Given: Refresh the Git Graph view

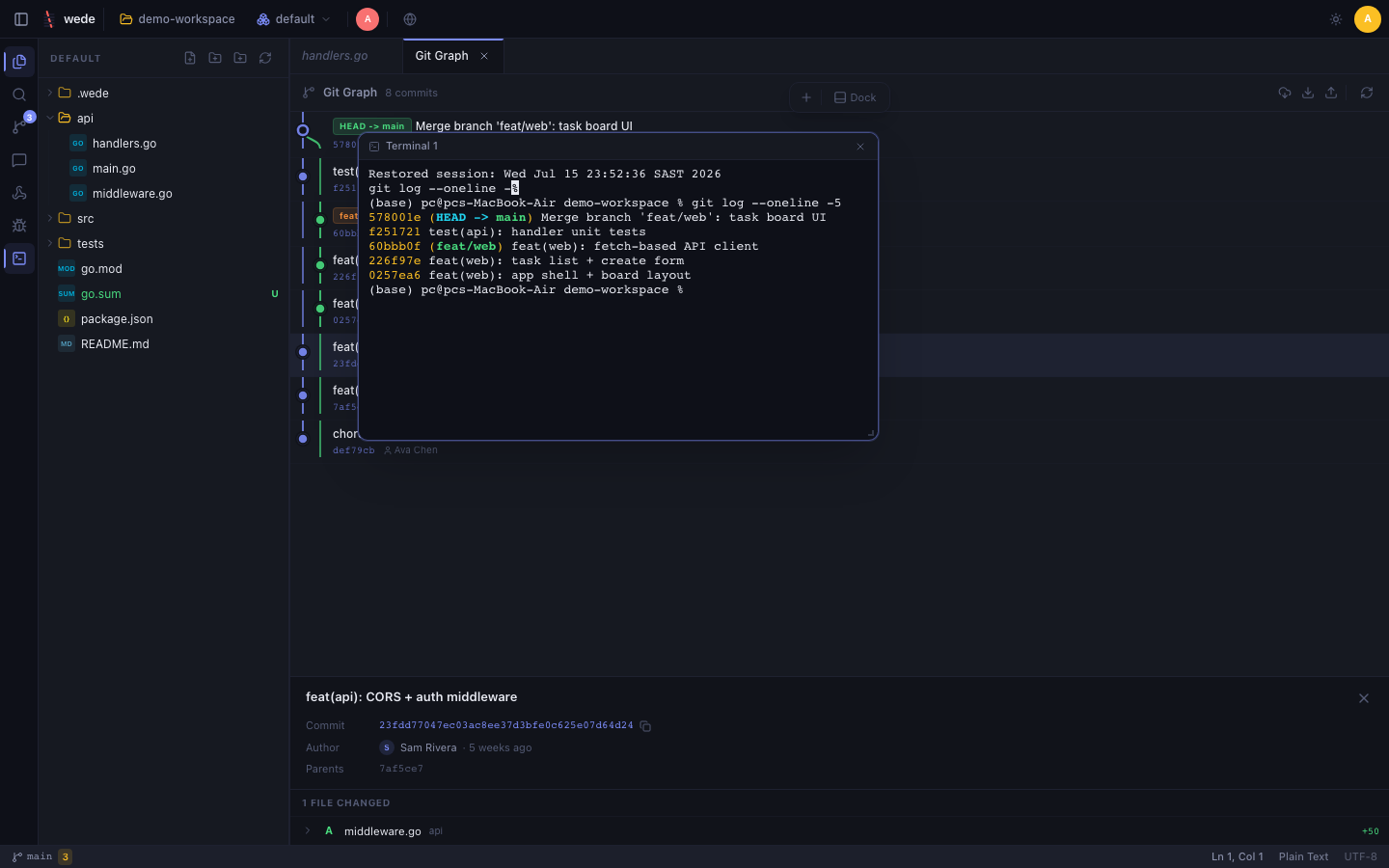Looking at the screenshot, I should click(x=1367, y=93).
